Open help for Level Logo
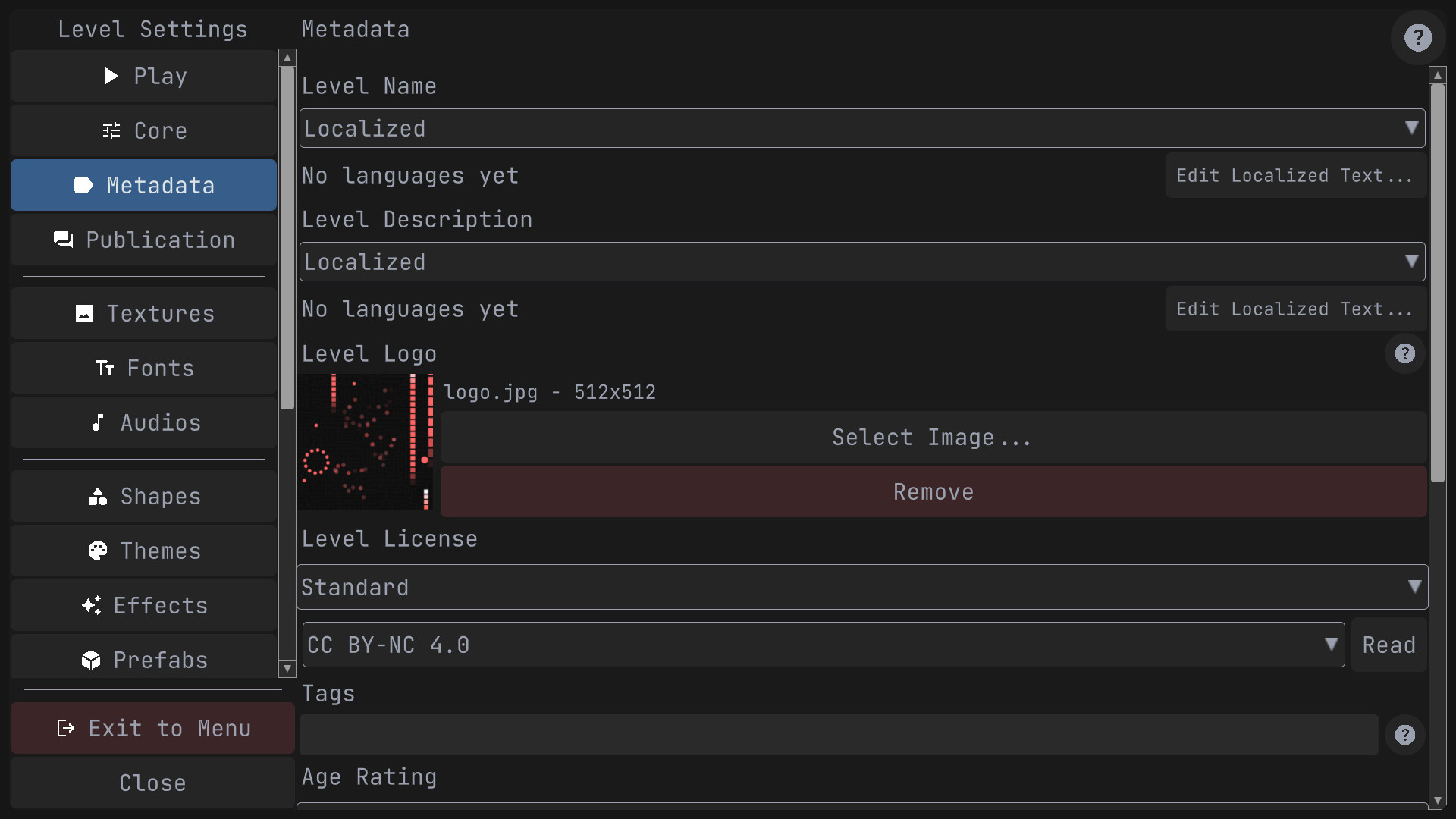This screenshot has width=1456, height=819. tap(1405, 353)
